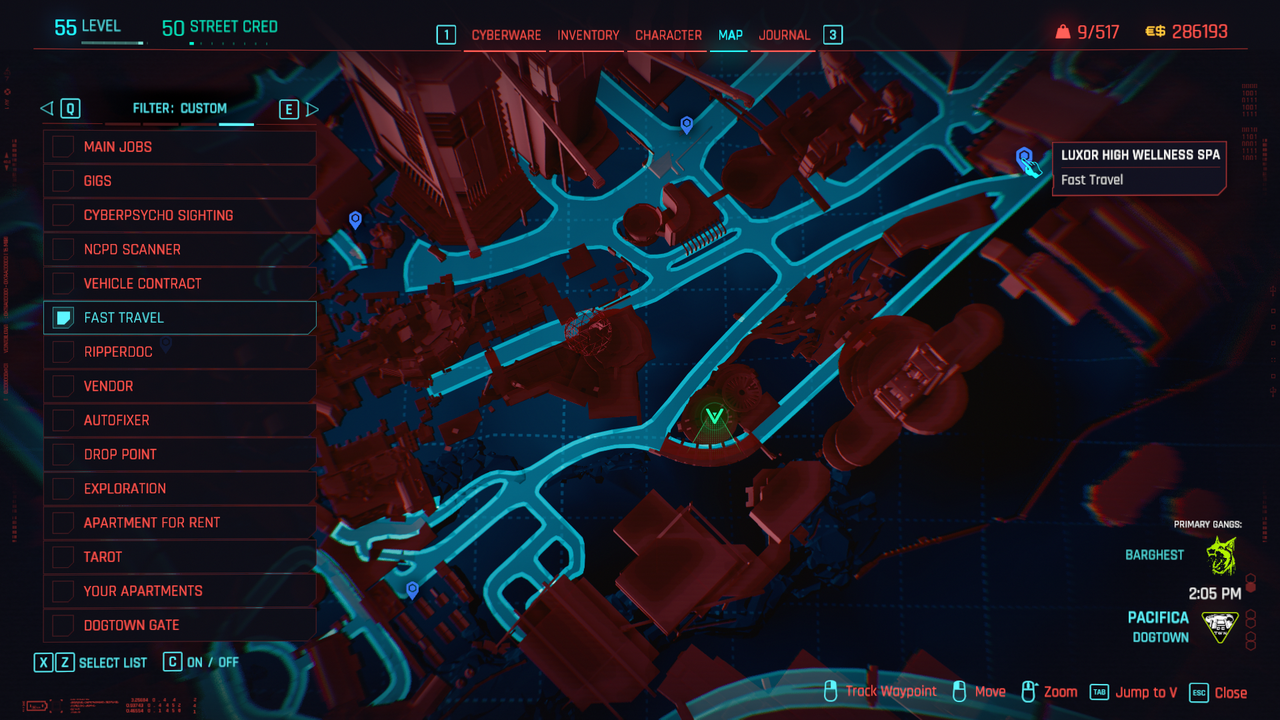Uncheck the Fast Travel filter checkbox
Image resolution: width=1280 pixels, height=720 pixels.
(64, 318)
